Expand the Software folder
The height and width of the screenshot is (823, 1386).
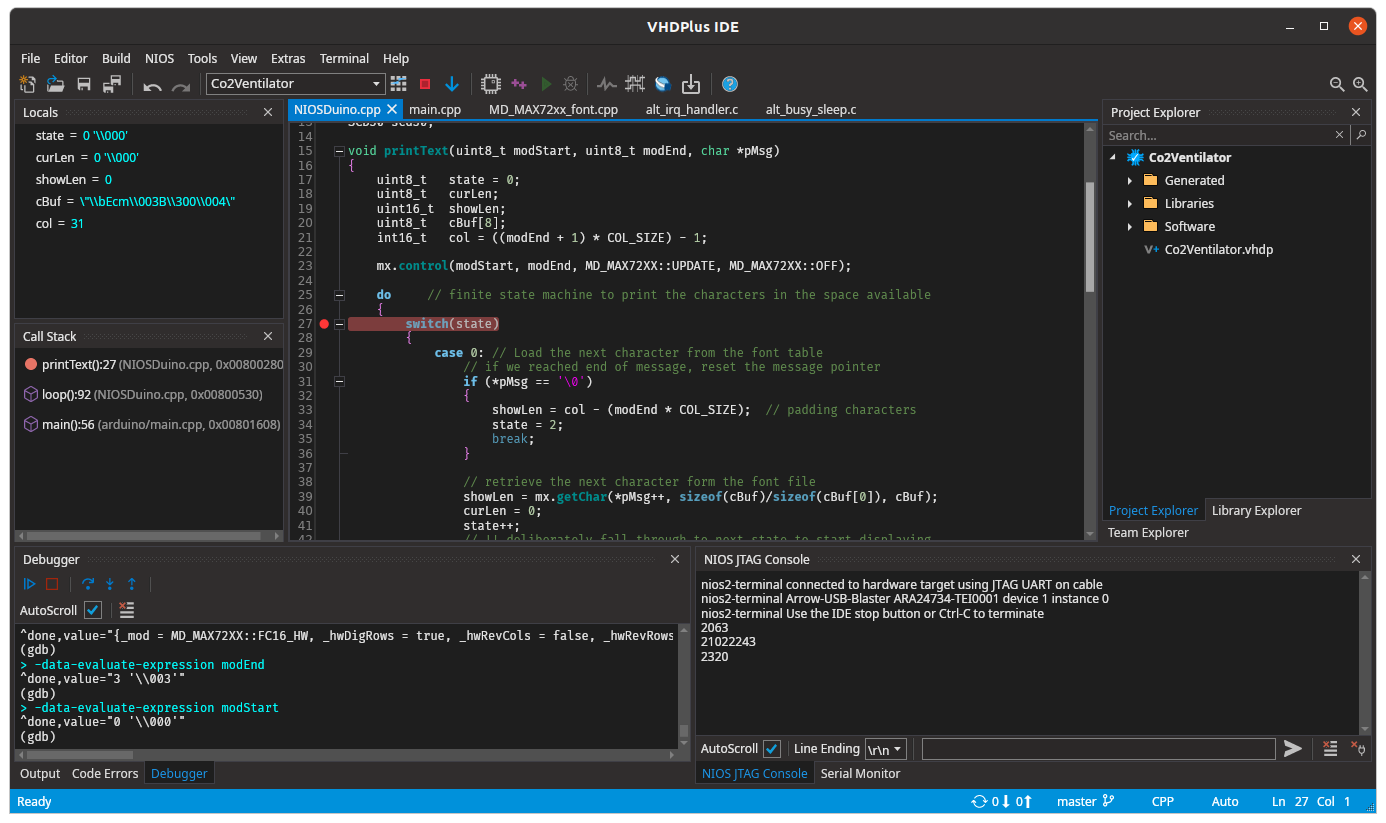point(1130,227)
